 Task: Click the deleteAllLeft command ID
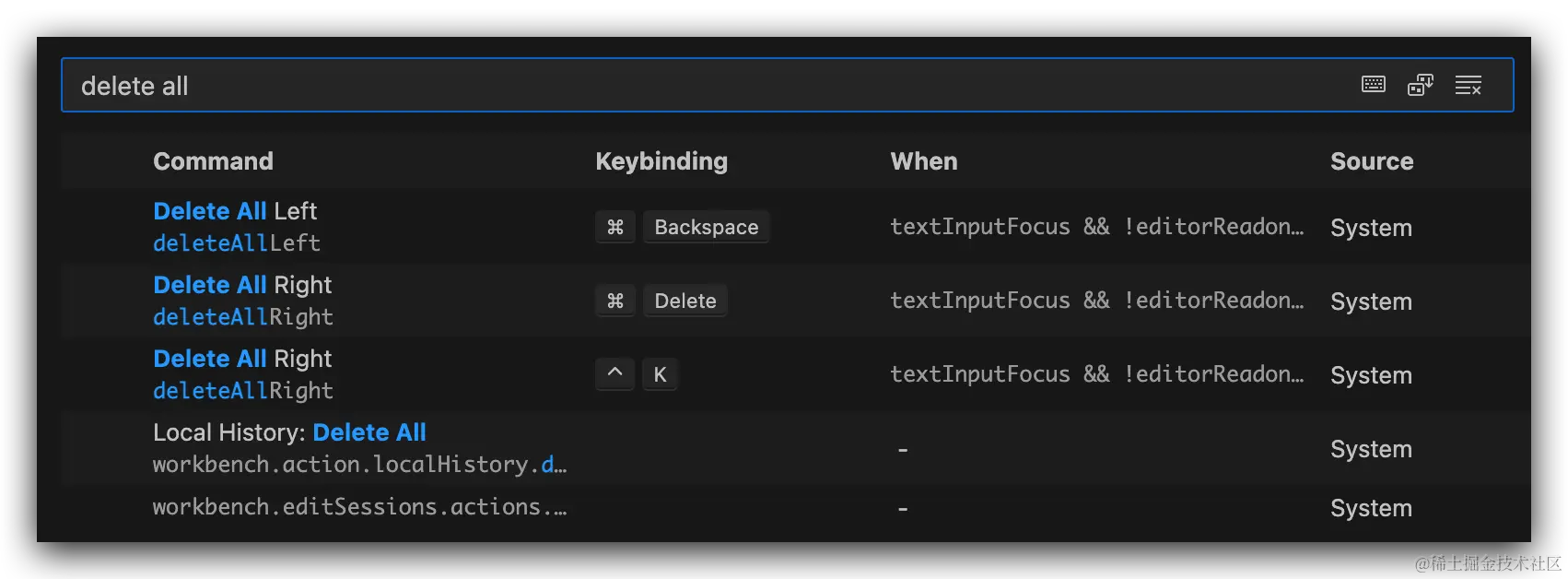237,243
